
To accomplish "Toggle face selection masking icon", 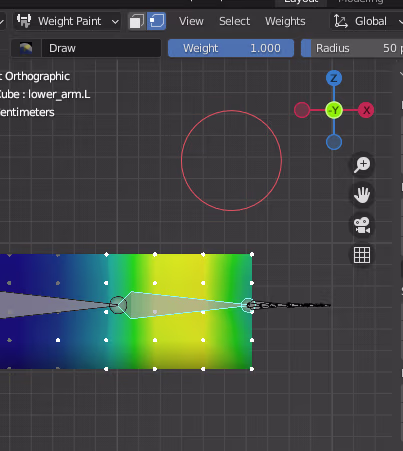I will click(x=137, y=21).
